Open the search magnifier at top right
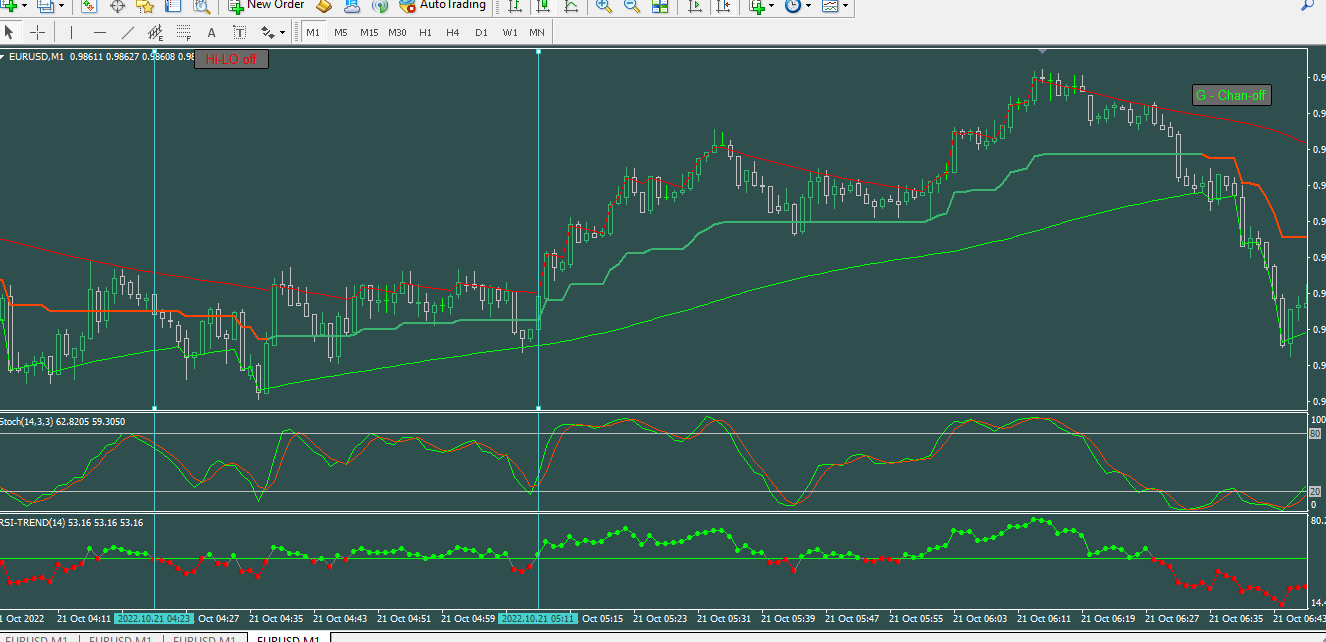 tap(1307, 6)
